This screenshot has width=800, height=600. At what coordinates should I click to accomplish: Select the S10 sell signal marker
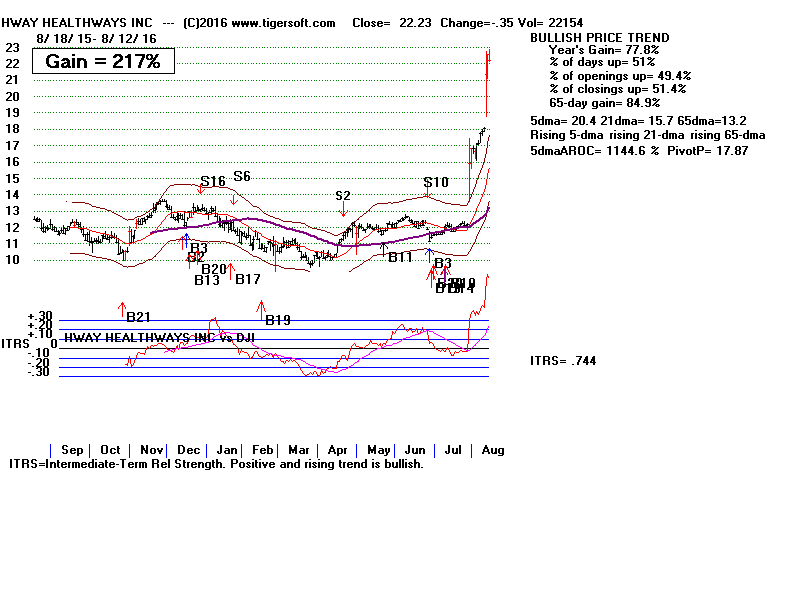[435, 182]
